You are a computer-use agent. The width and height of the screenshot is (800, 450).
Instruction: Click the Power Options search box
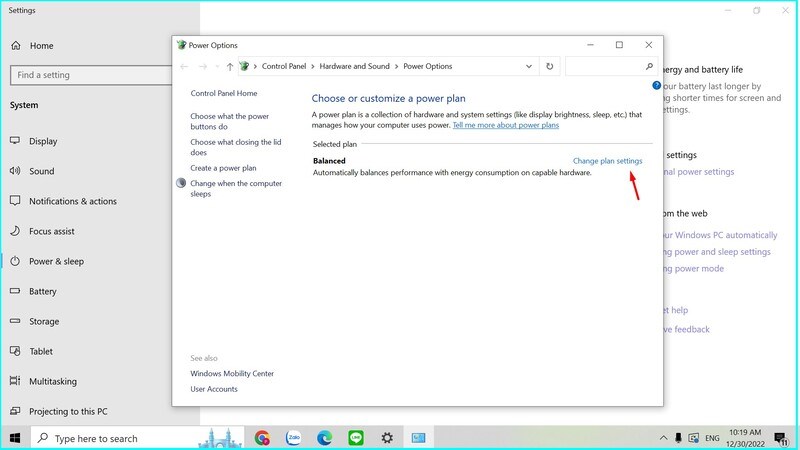611,66
